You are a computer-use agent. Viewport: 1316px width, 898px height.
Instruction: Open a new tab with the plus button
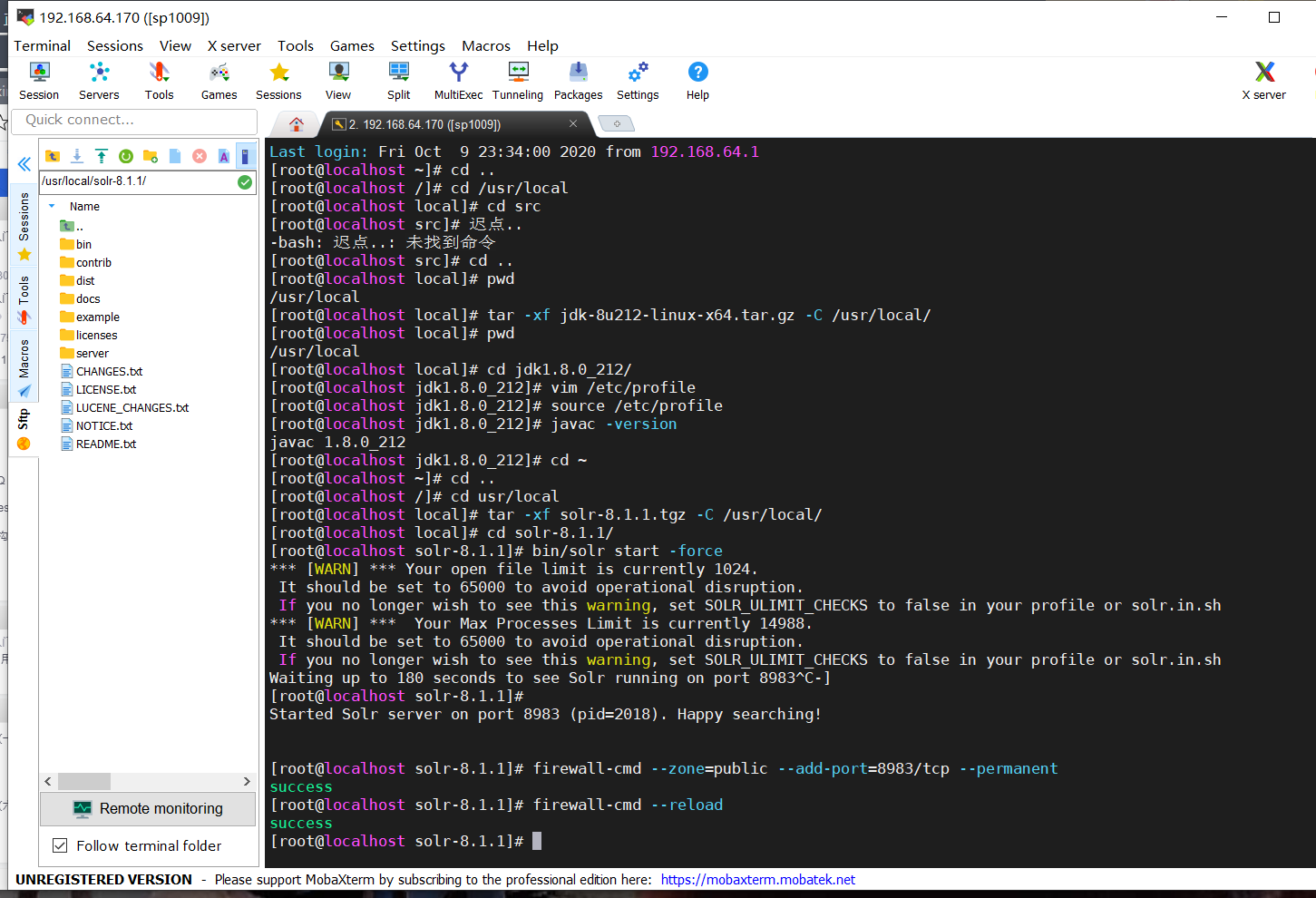tap(617, 123)
